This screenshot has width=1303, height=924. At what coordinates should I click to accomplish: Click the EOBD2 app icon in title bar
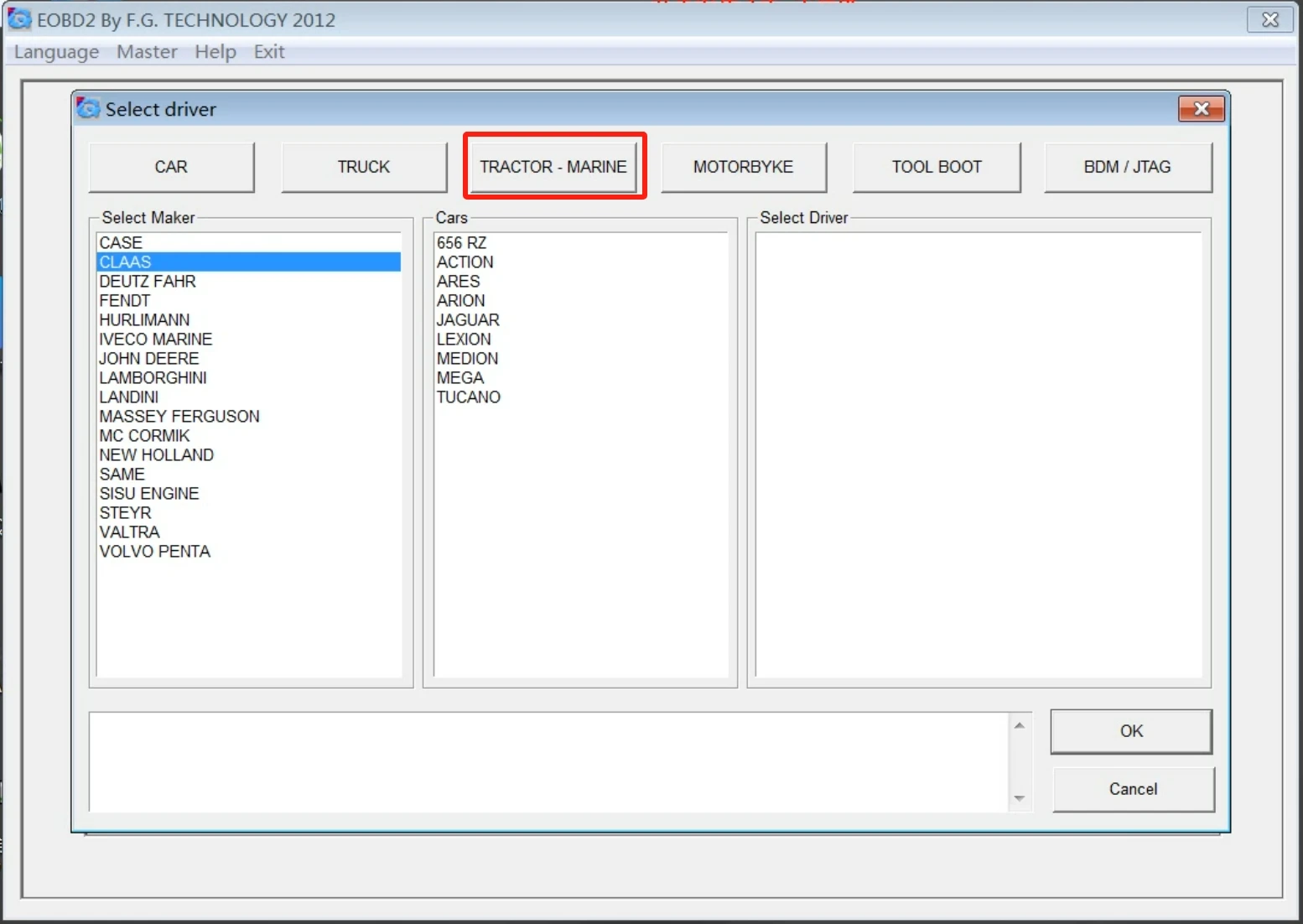19,18
